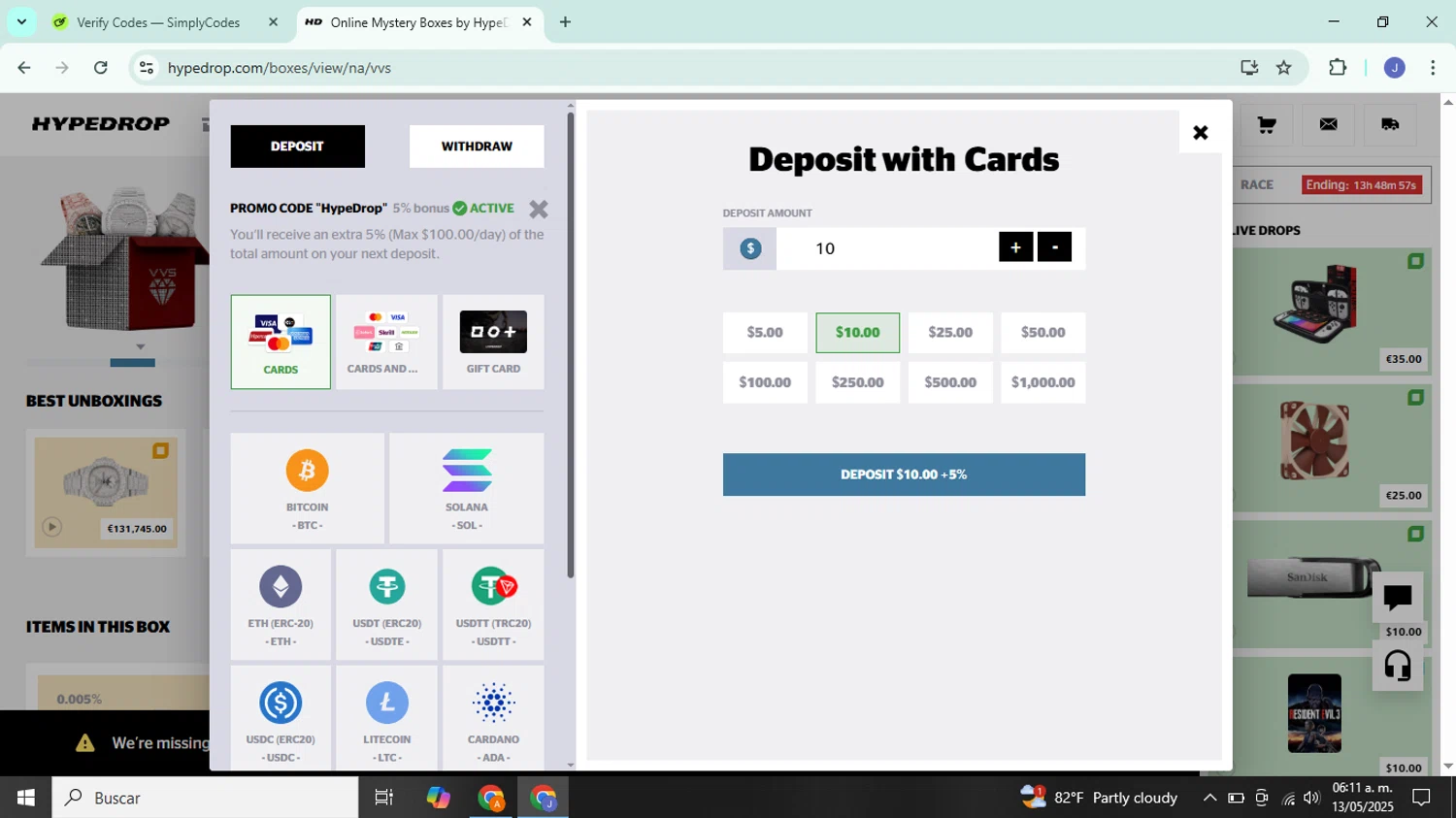Select the $500.00 preset amount
This screenshot has width=1456, height=818.
(x=950, y=382)
